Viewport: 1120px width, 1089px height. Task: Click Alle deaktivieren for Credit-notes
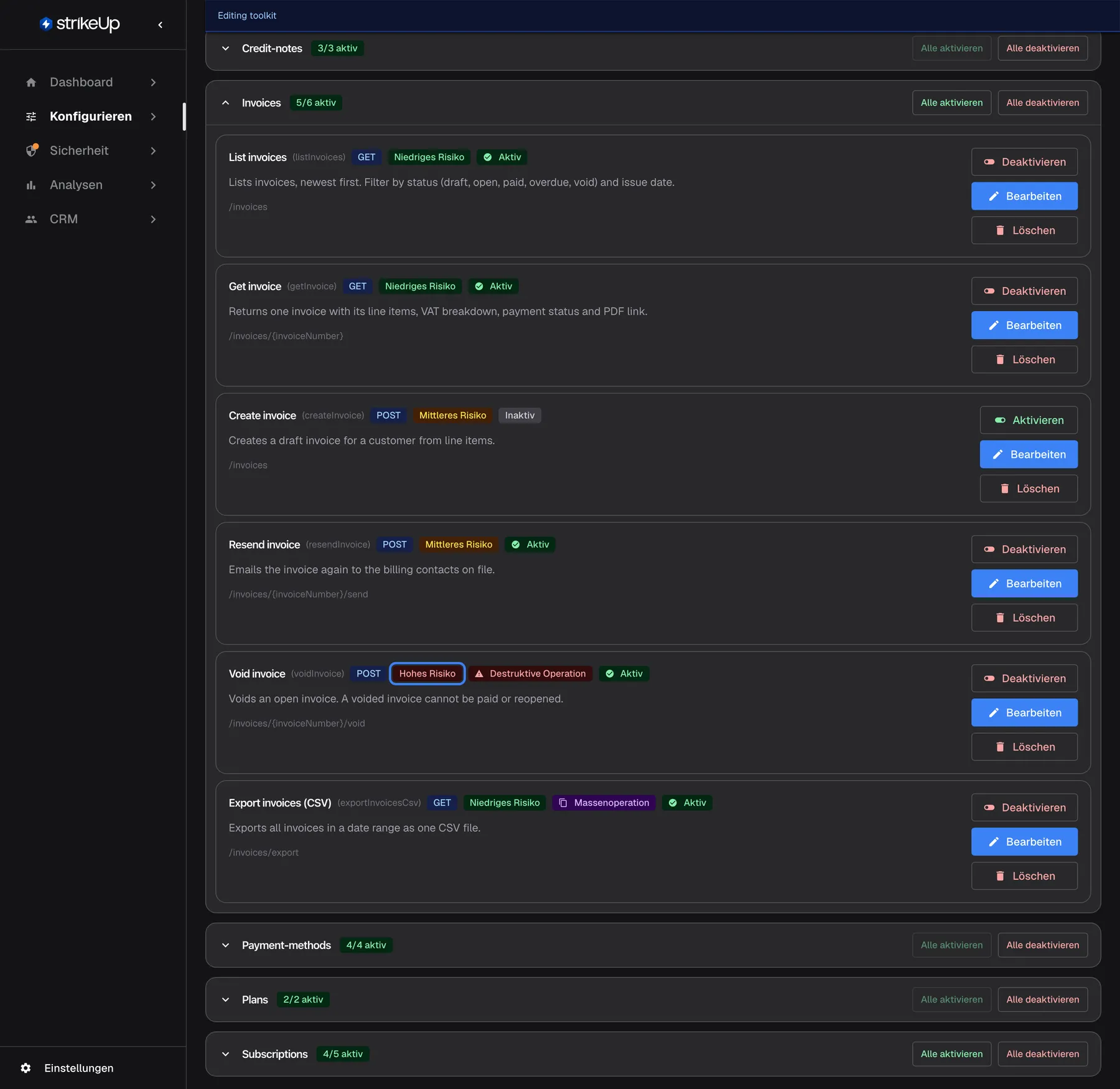click(1042, 49)
